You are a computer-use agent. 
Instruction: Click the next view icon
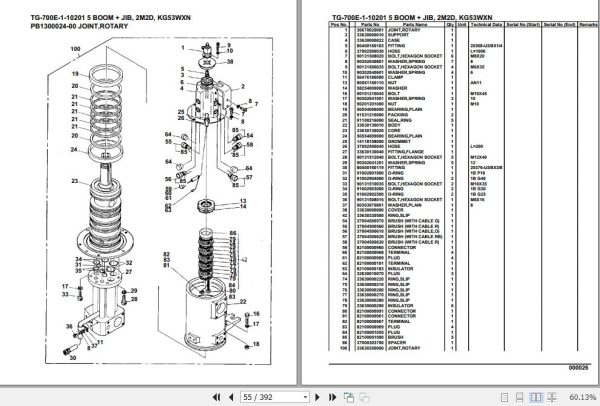[x=364, y=397]
